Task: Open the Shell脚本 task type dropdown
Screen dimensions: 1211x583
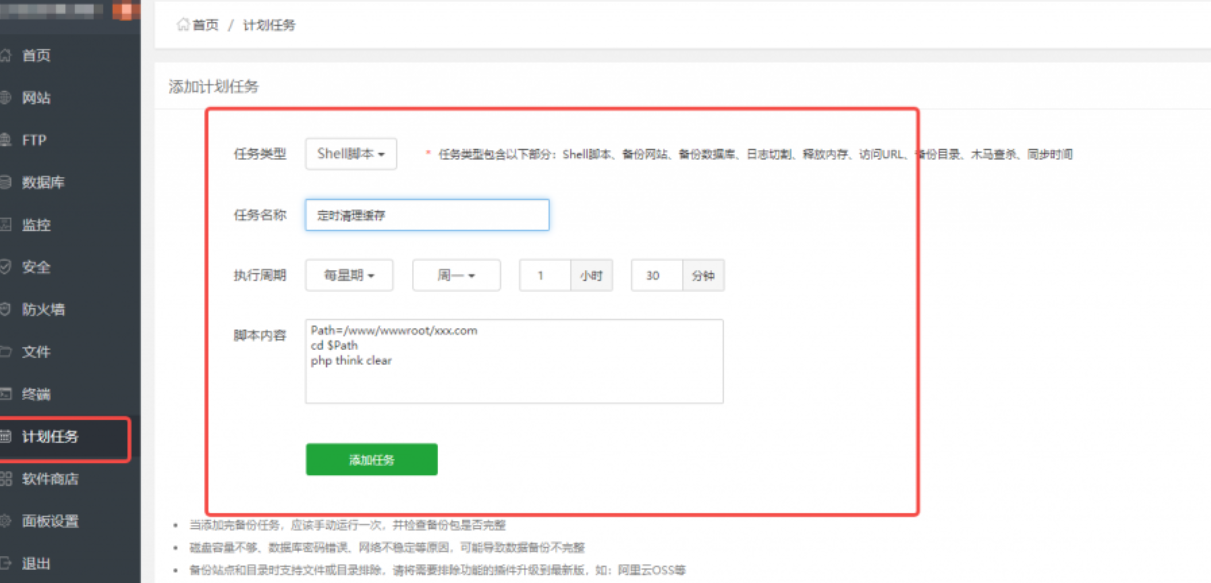Action: tap(350, 154)
